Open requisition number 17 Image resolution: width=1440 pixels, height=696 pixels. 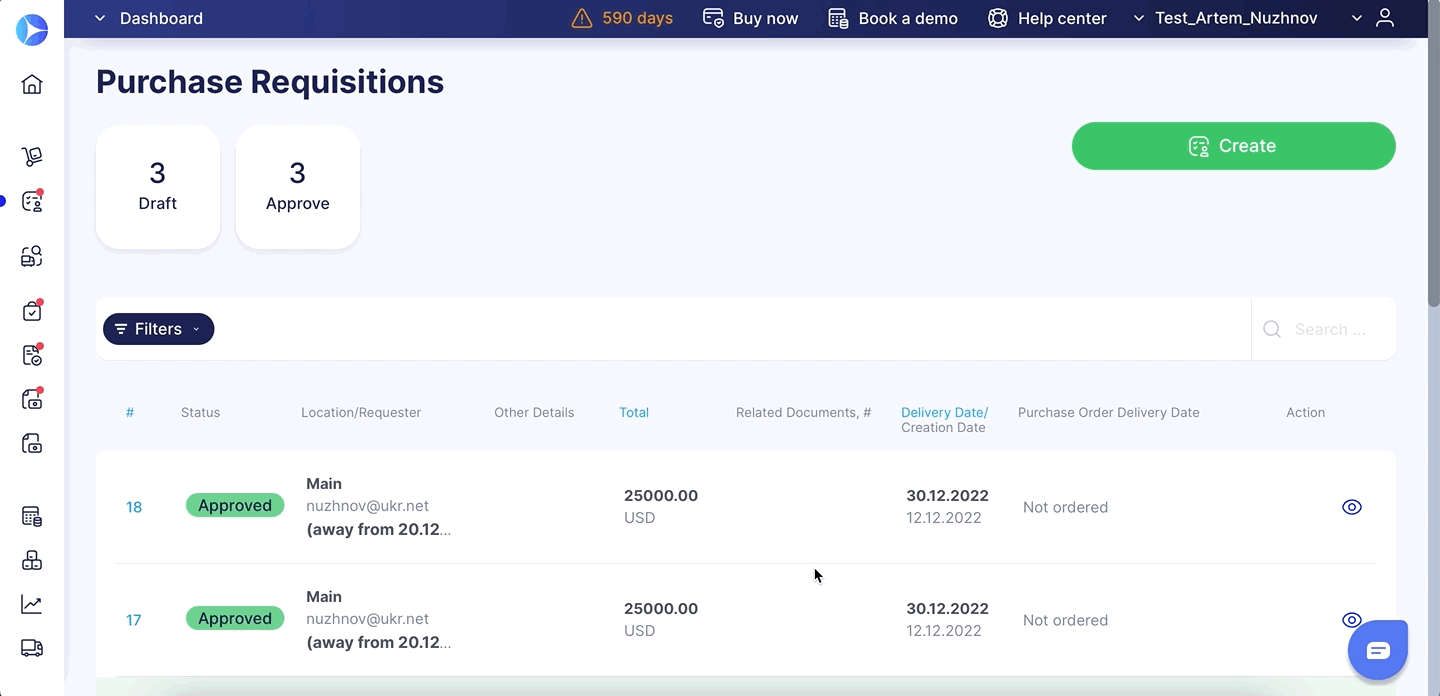134,620
